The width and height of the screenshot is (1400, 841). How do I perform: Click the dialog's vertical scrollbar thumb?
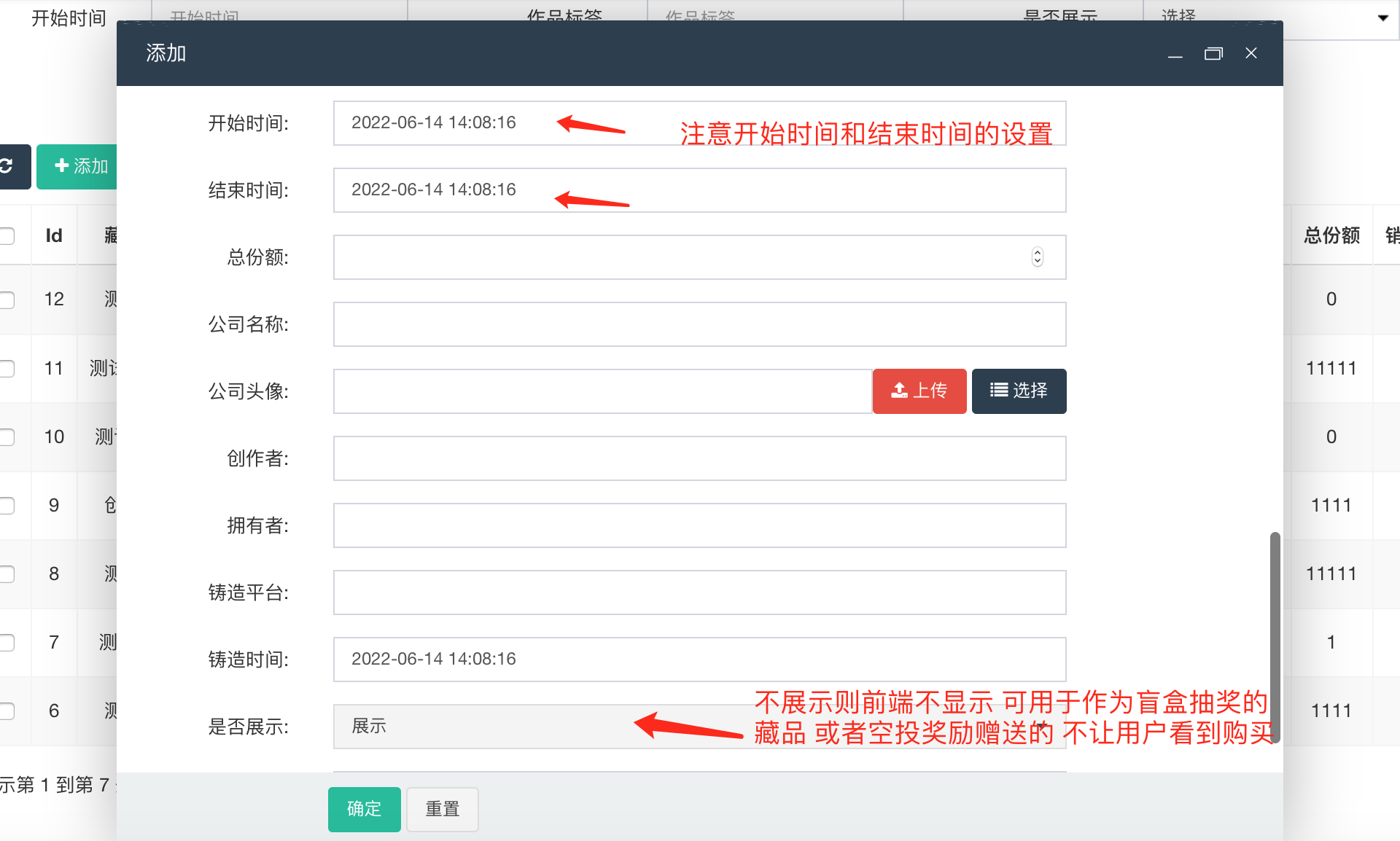1275,638
